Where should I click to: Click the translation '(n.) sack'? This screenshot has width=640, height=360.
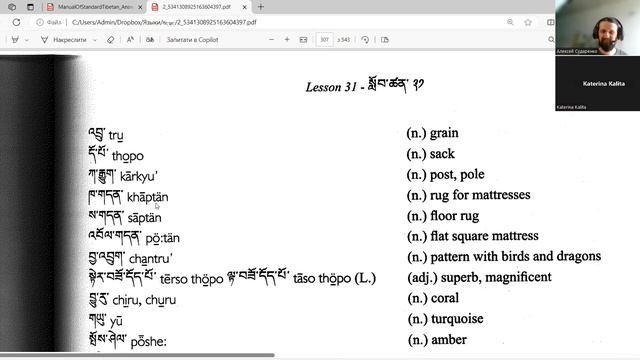pos(430,154)
